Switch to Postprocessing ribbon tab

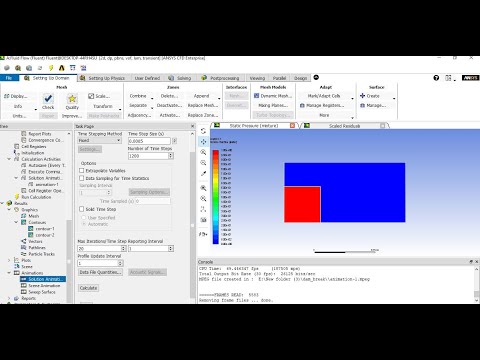click(x=221, y=78)
